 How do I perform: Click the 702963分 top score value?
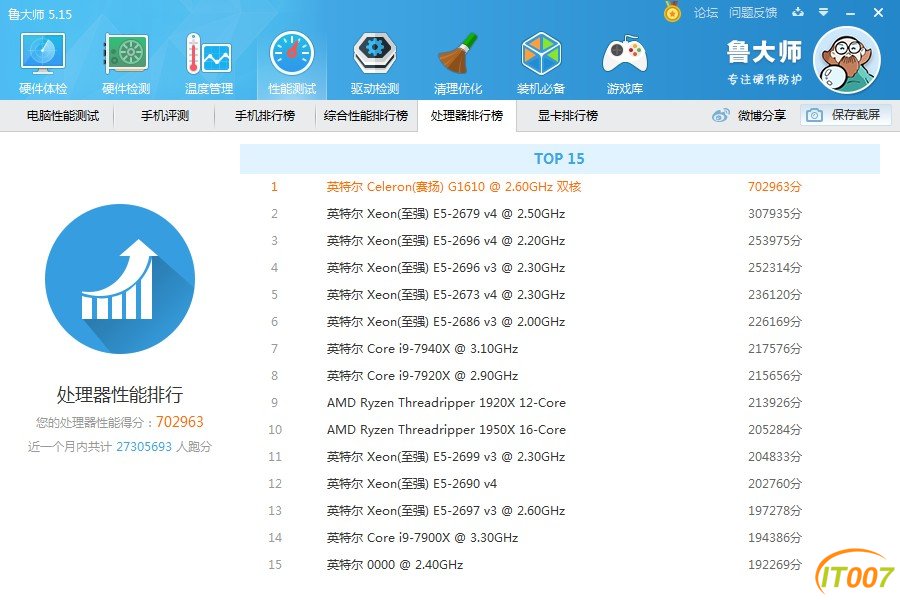(774, 187)
